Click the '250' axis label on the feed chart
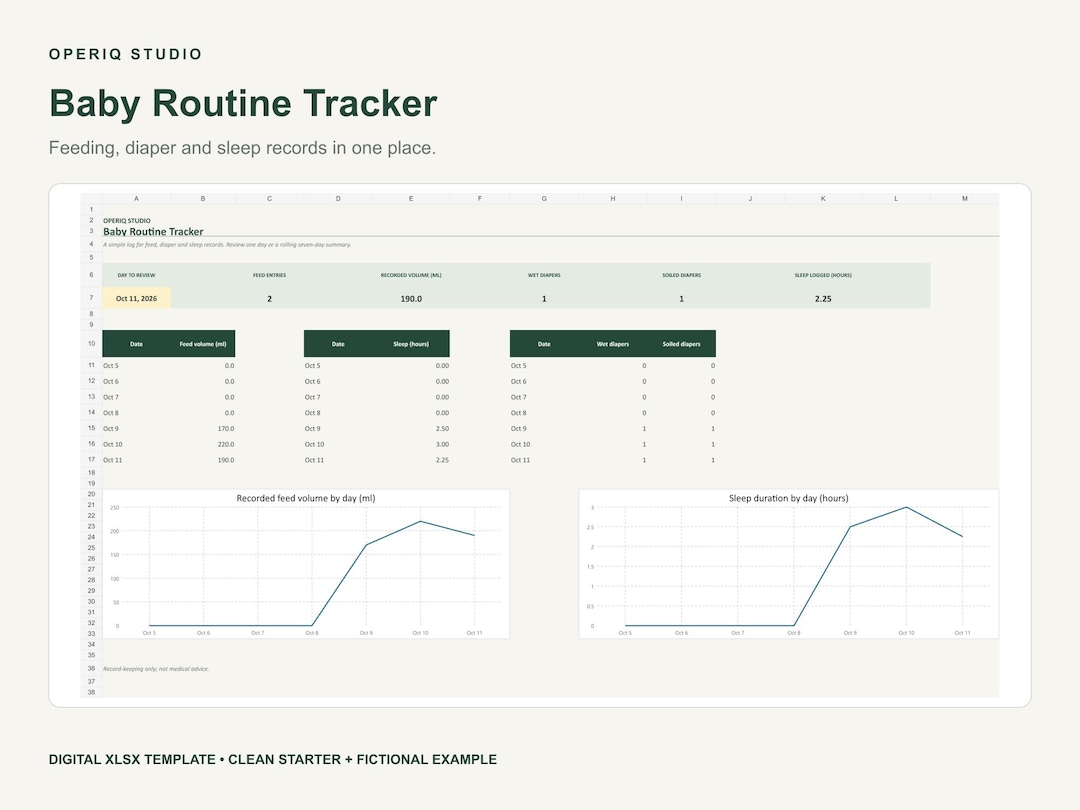The width and height of the screenshot is (1080, 810). 114,508
